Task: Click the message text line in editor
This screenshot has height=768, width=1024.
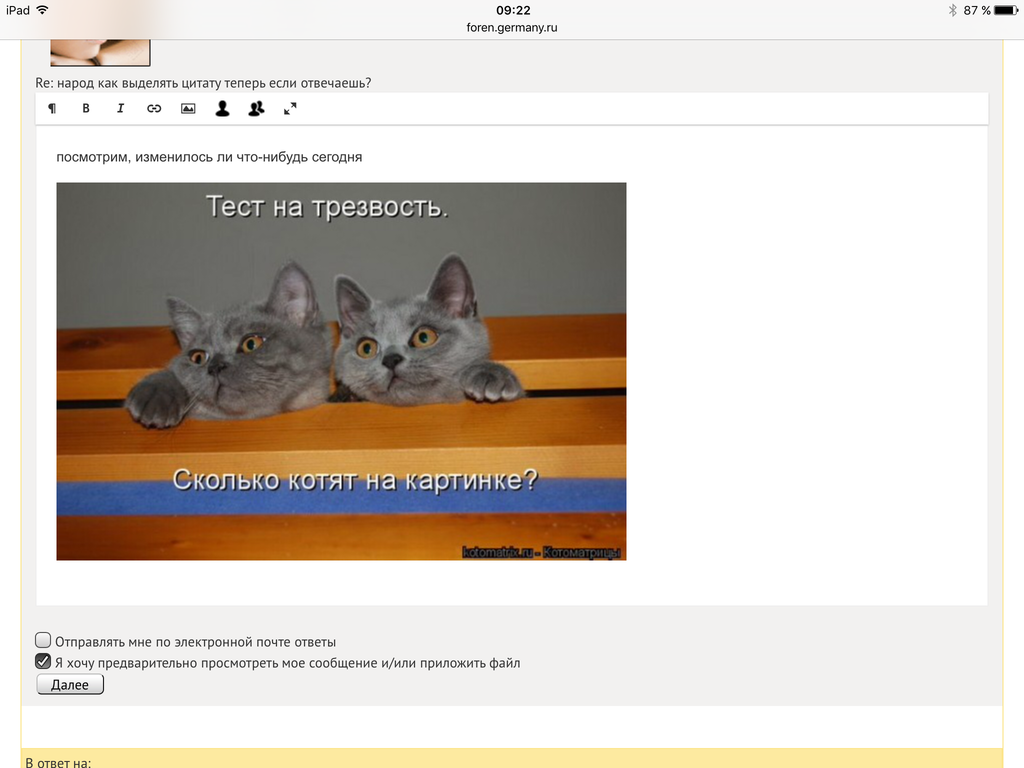Action: click(209, 157)
